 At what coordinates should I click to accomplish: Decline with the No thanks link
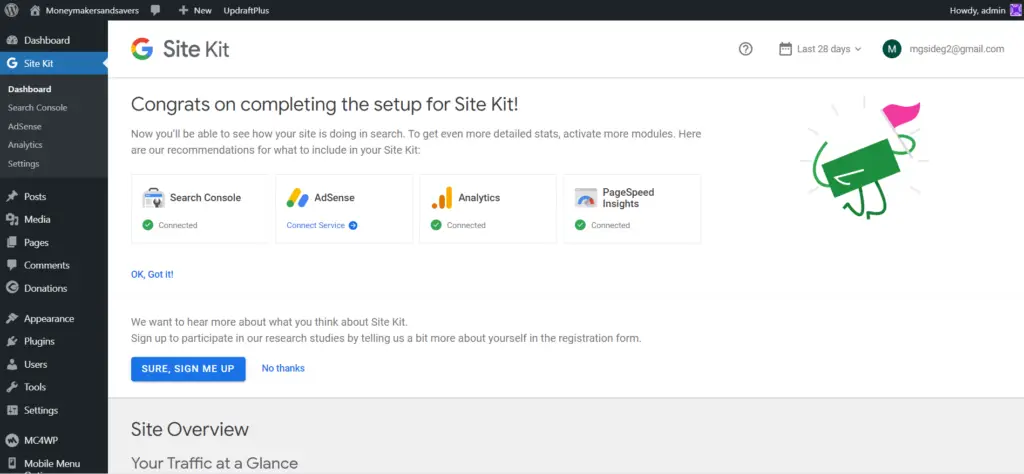pyautogui.click(x=283, y=368)
